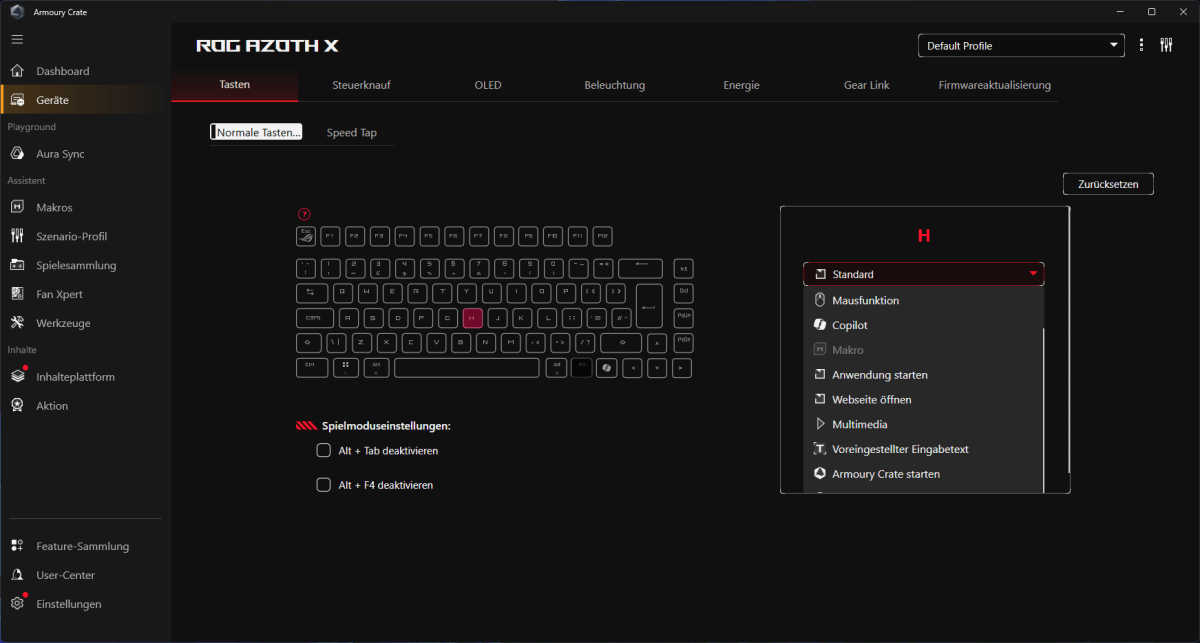
Task: Expand the Default Profile dropdown
Action: click(x=1021, y=46)
